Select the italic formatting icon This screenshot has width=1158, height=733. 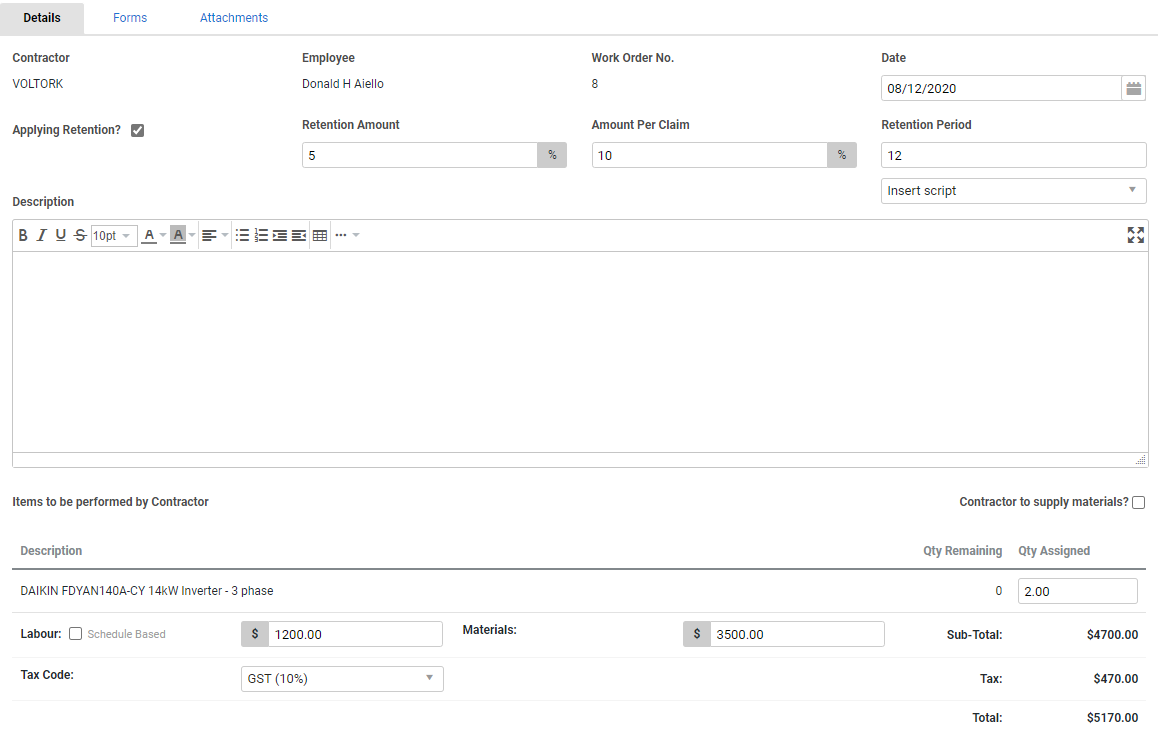(x=41, y=235)
